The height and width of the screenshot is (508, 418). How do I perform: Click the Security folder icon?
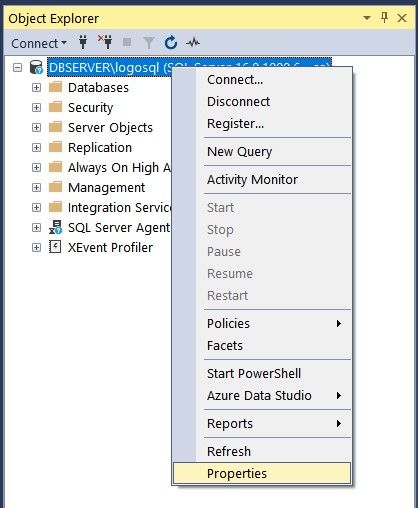[x=55, y=107]
